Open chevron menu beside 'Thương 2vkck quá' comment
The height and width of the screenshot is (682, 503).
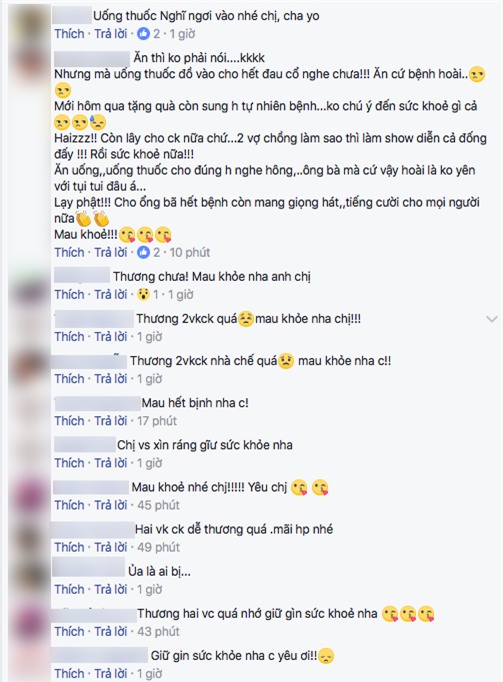click(492, 319)
